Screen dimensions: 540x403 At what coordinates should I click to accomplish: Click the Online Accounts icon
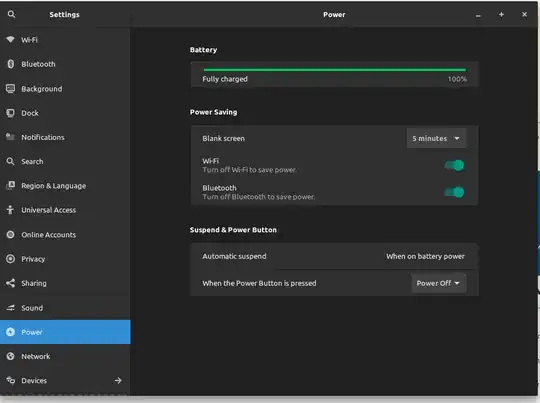pyautogui.click(x=10, y=235)
